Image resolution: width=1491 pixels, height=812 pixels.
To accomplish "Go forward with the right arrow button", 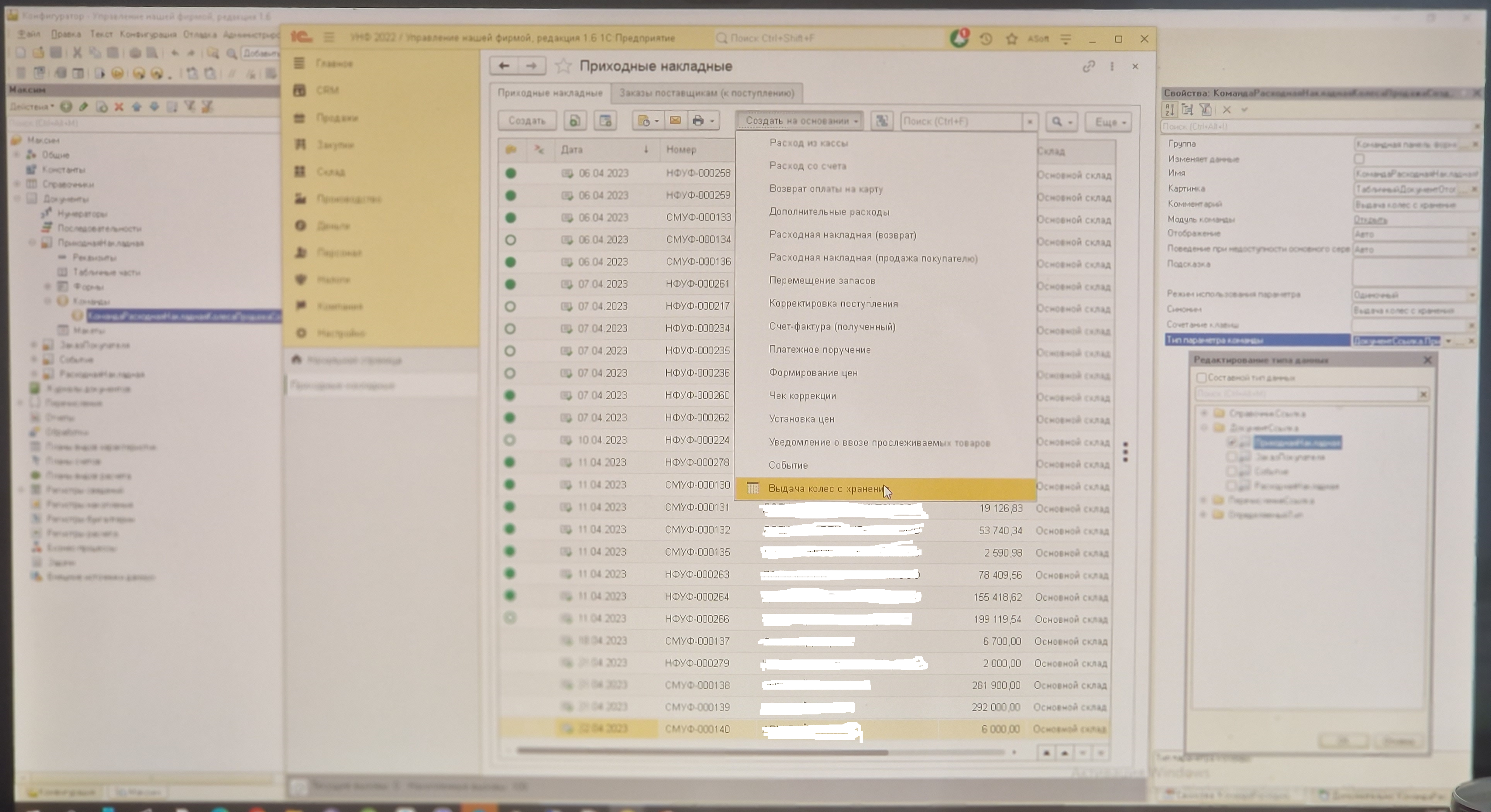I will [531, 66].
